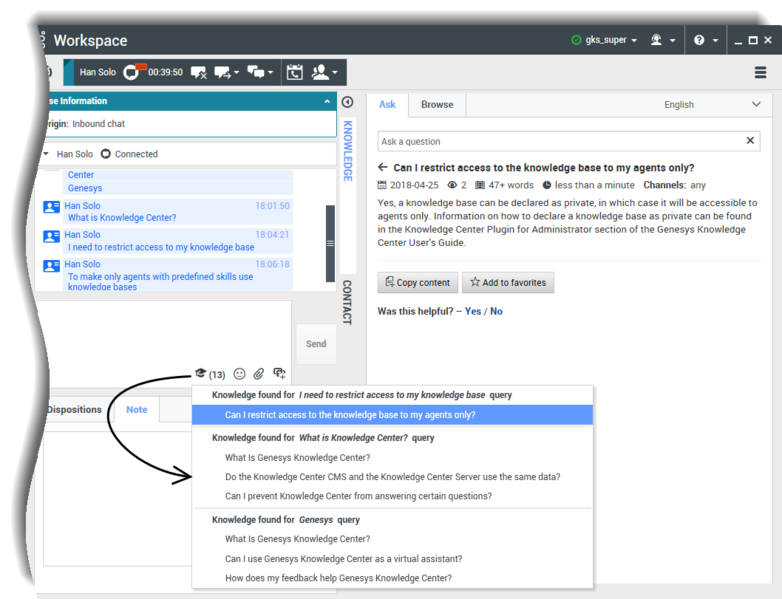Open knowledge suggestions graduation cap icon (13)
Viewport: 782px width, 599px height.
click(200, 373)
